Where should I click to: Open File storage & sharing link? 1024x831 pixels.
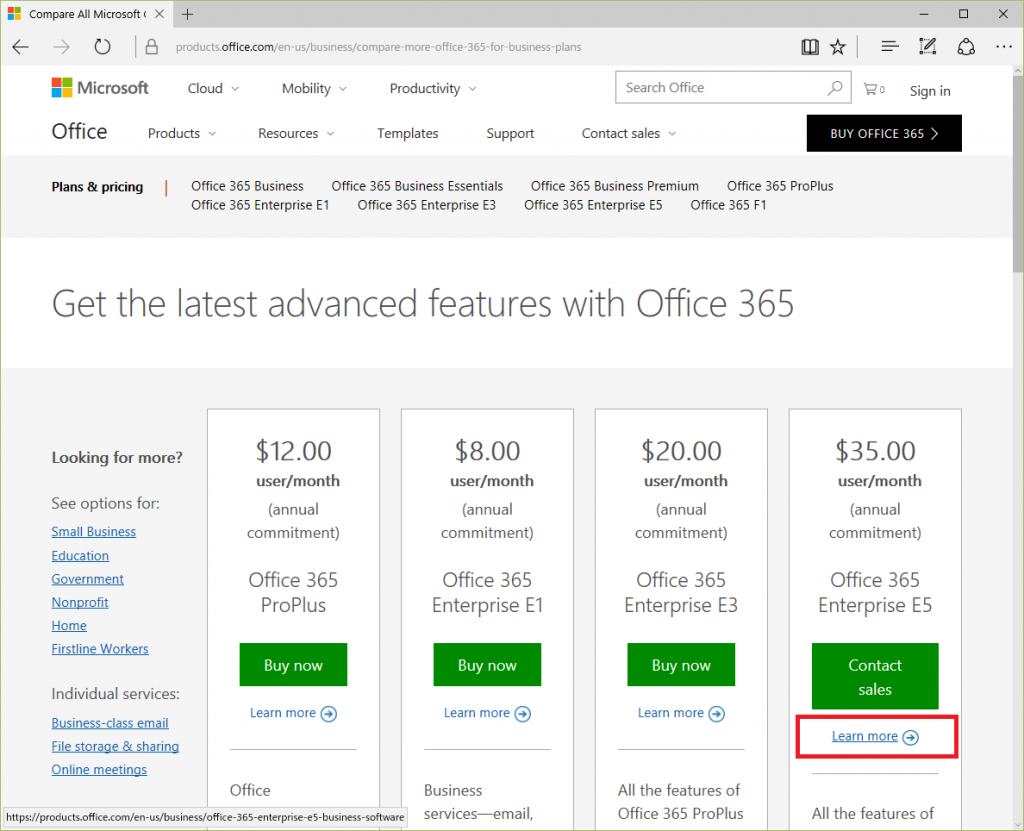click(x=115, y=747)
